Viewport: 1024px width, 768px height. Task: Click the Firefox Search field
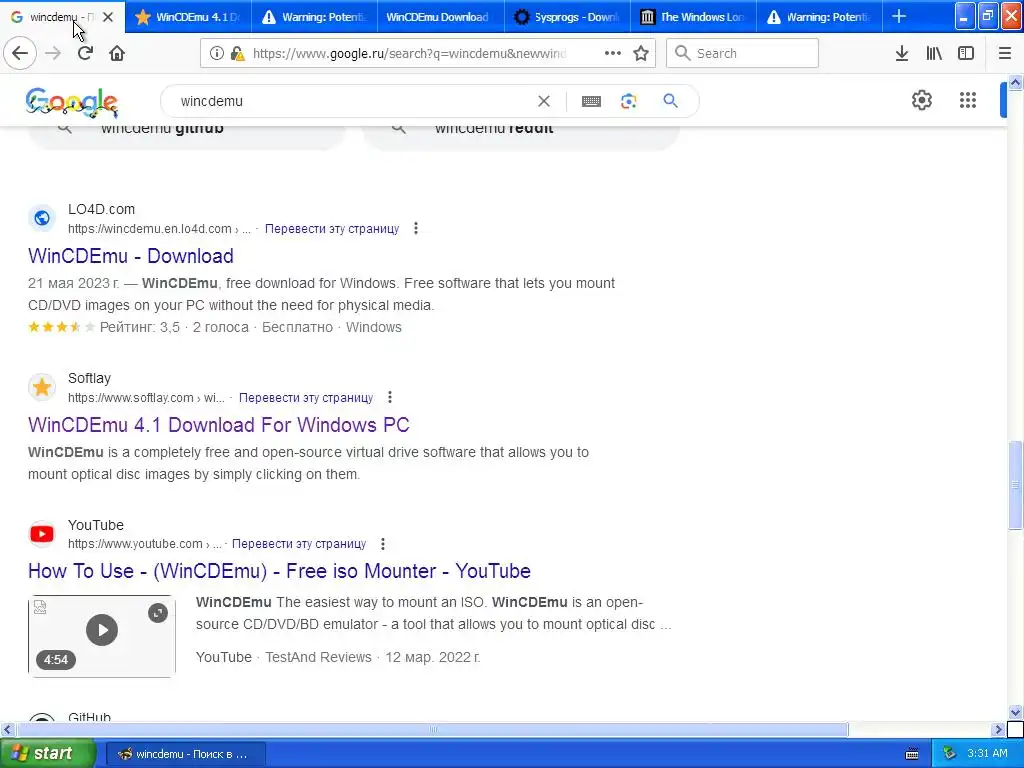pos(742,53)
